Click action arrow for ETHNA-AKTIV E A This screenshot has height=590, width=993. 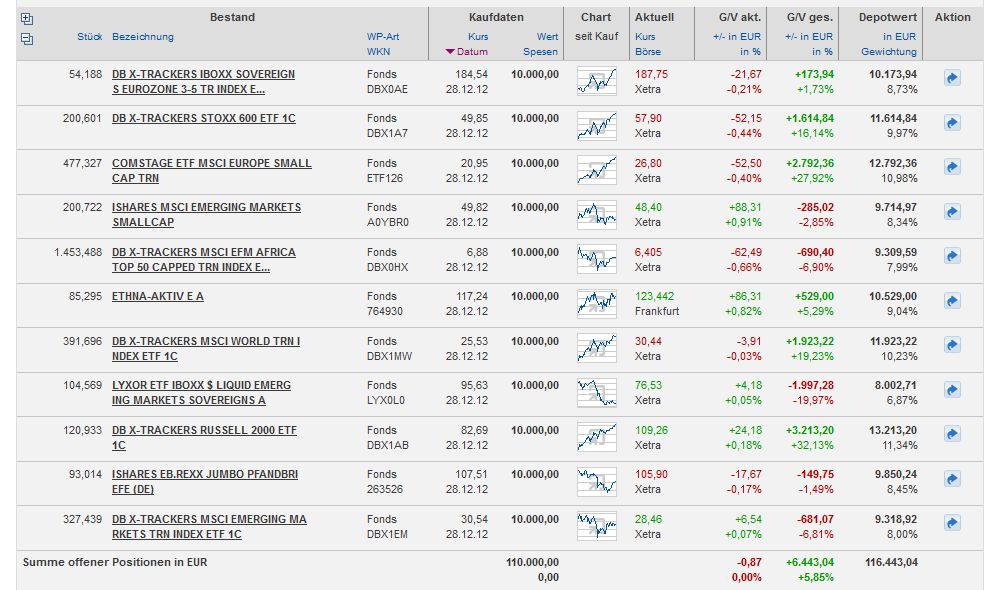(x=952, y=301)
